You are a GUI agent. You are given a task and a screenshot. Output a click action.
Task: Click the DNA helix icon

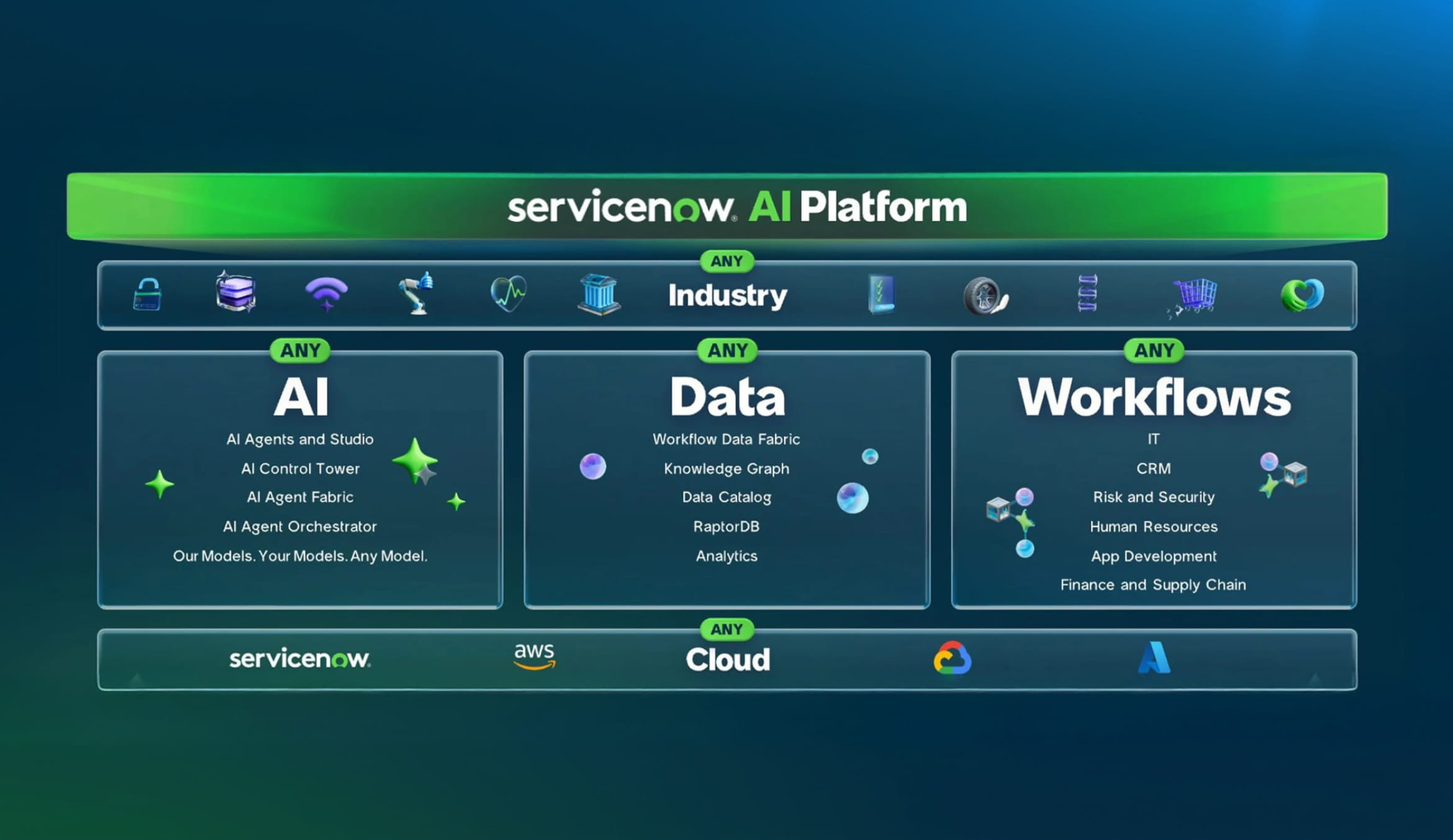1087,293
